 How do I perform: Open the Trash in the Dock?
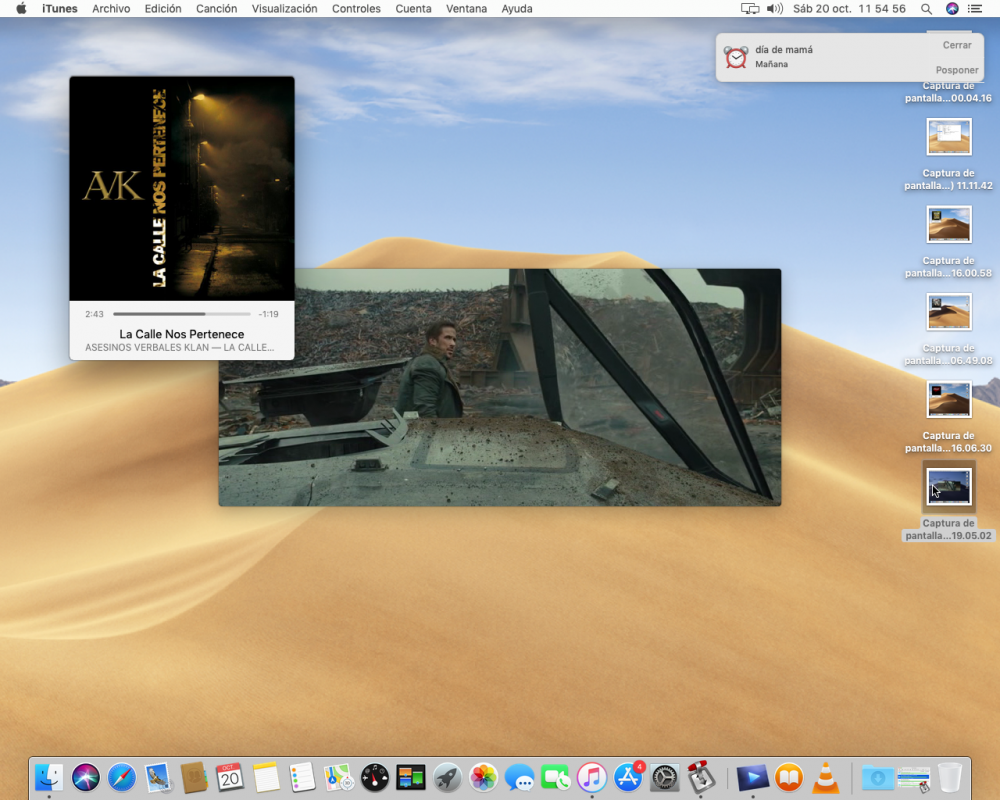950,778
